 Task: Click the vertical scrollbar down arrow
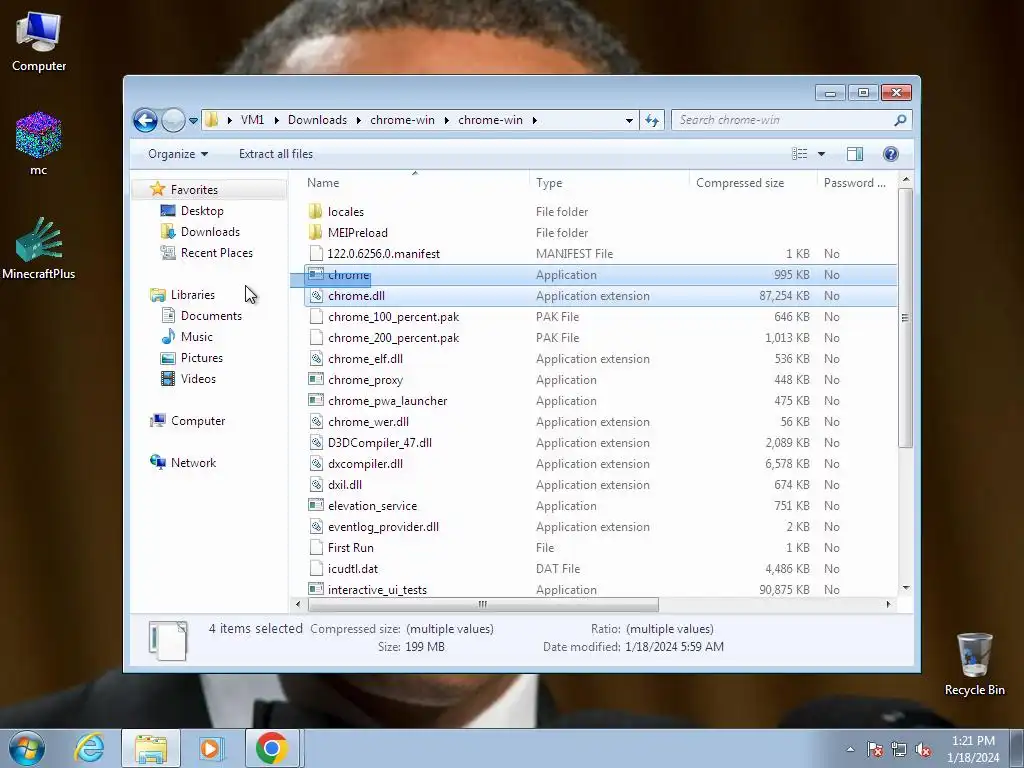click(906, 588)
